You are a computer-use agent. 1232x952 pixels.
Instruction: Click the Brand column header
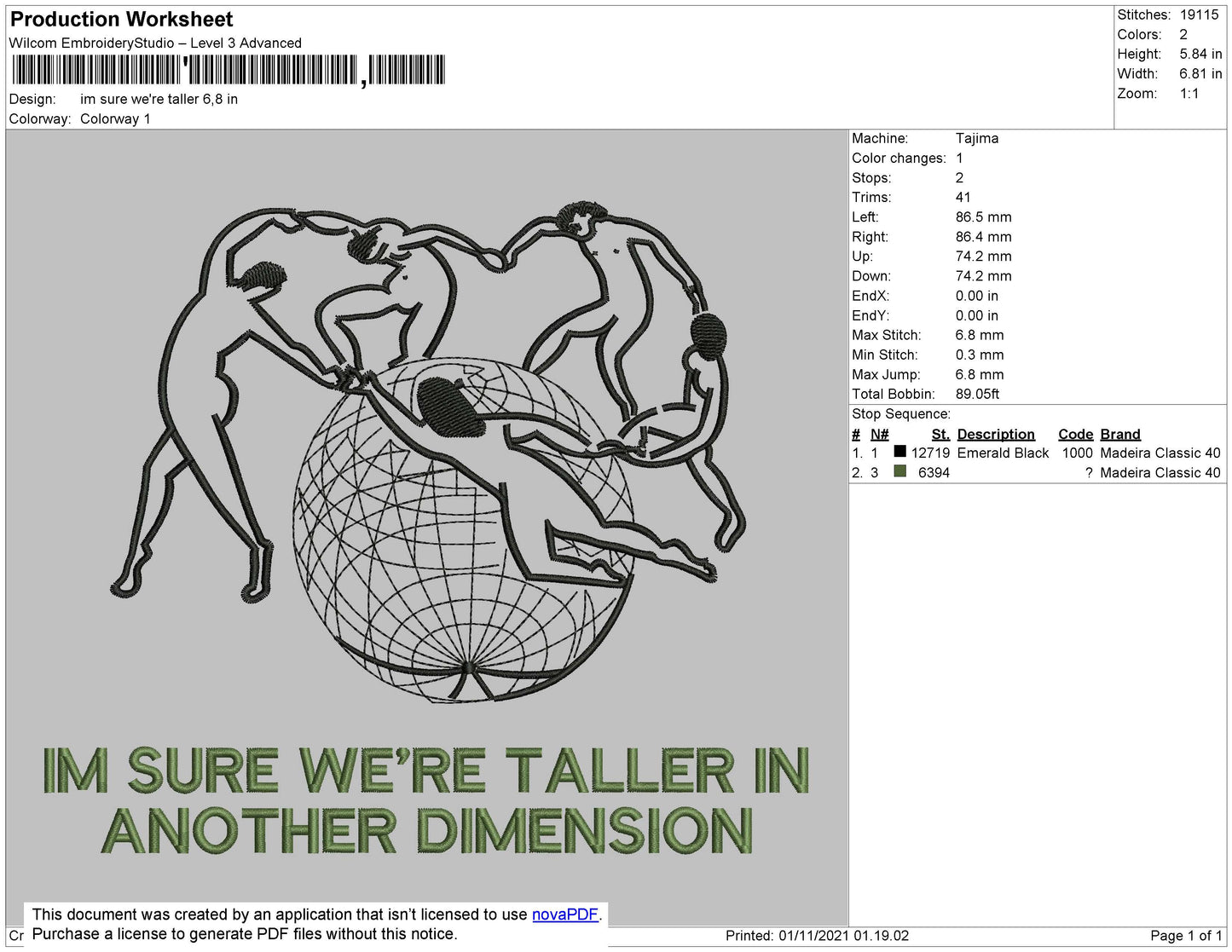click(1120, 434)
